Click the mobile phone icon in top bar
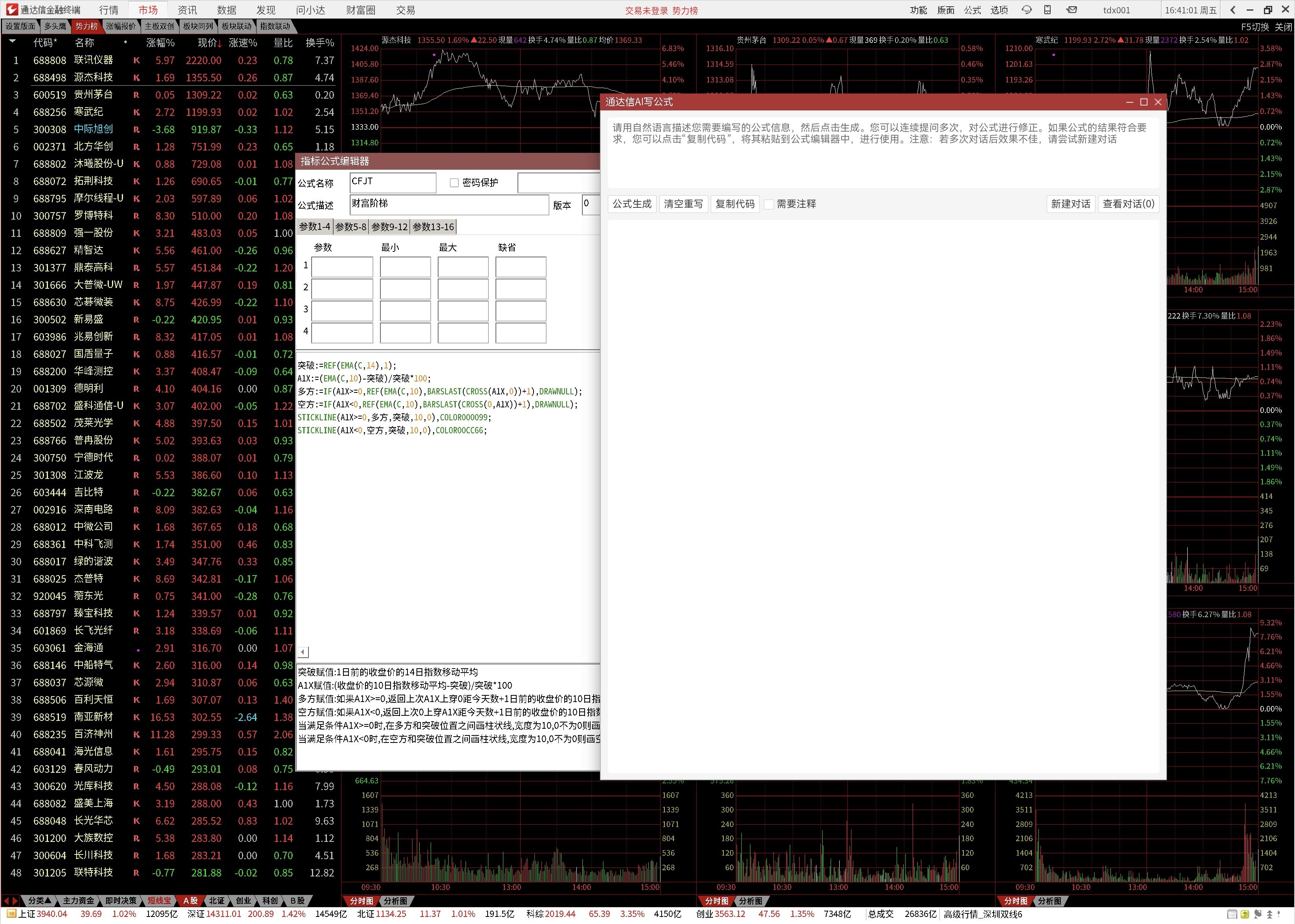Image resolution: width=1295 pixels, height=924 pixels. (x=1047, y=10)
